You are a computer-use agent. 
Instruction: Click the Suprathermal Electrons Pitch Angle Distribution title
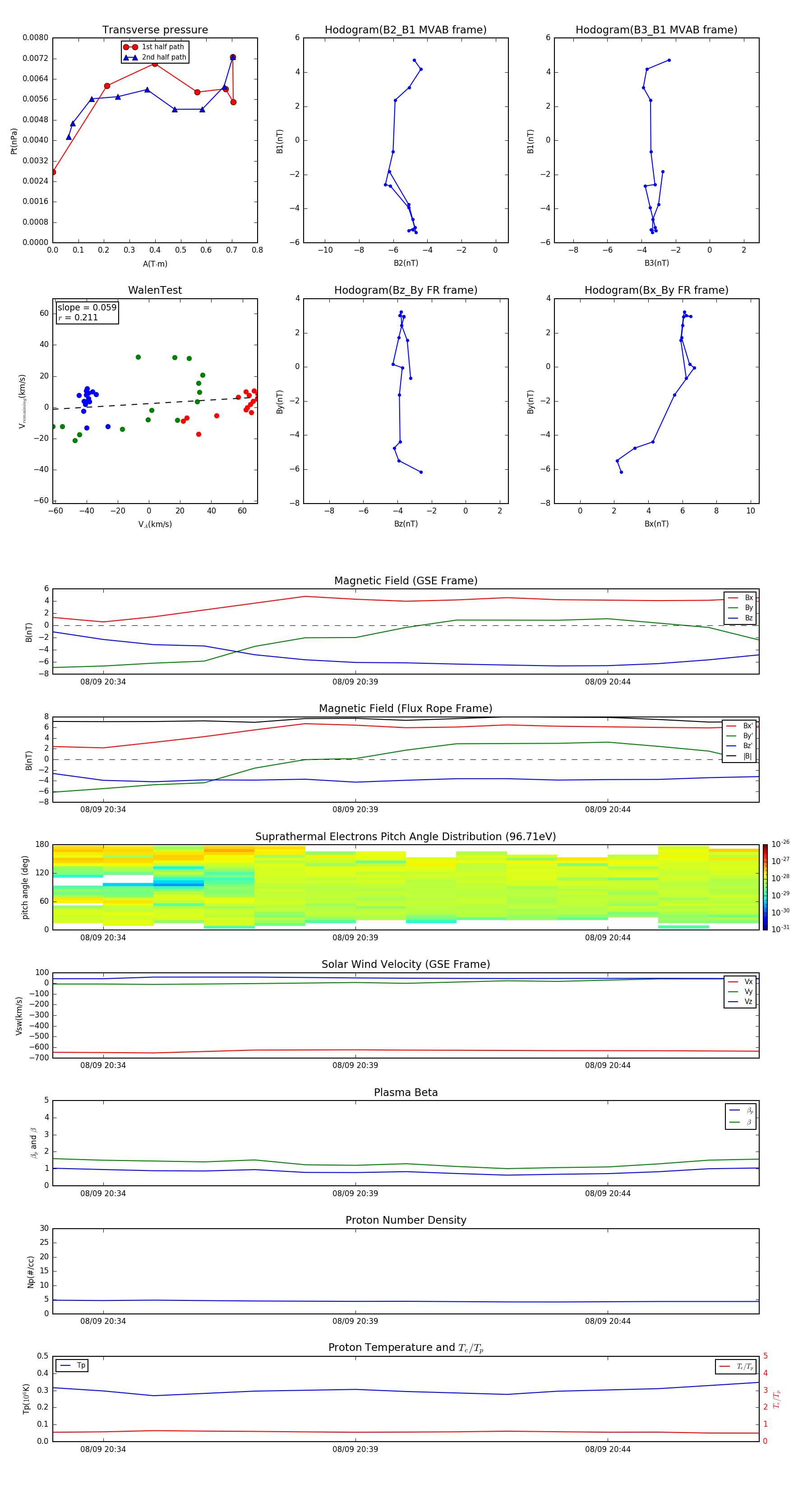[406, 837]
